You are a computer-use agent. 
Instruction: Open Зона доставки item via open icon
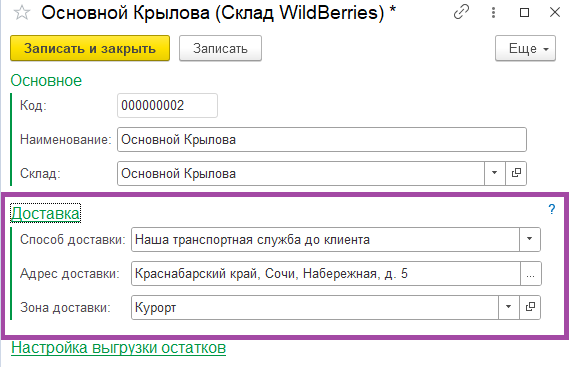tap(530, 307)
